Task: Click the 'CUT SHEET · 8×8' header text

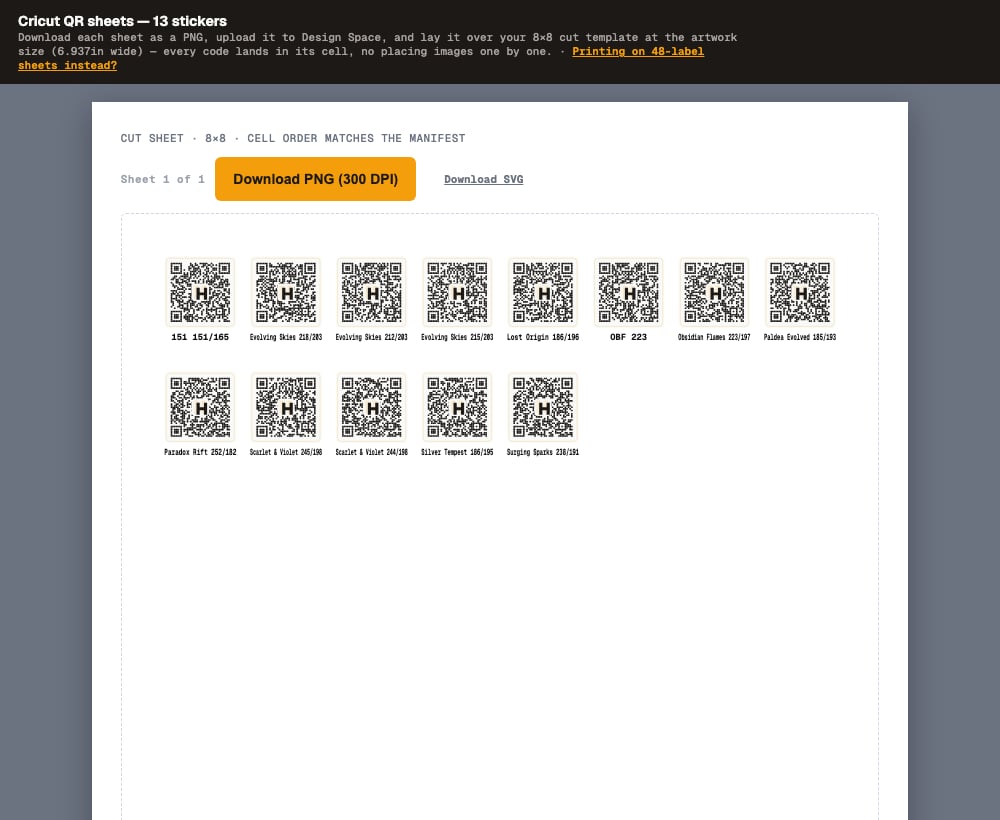Action: click(173, 138)
